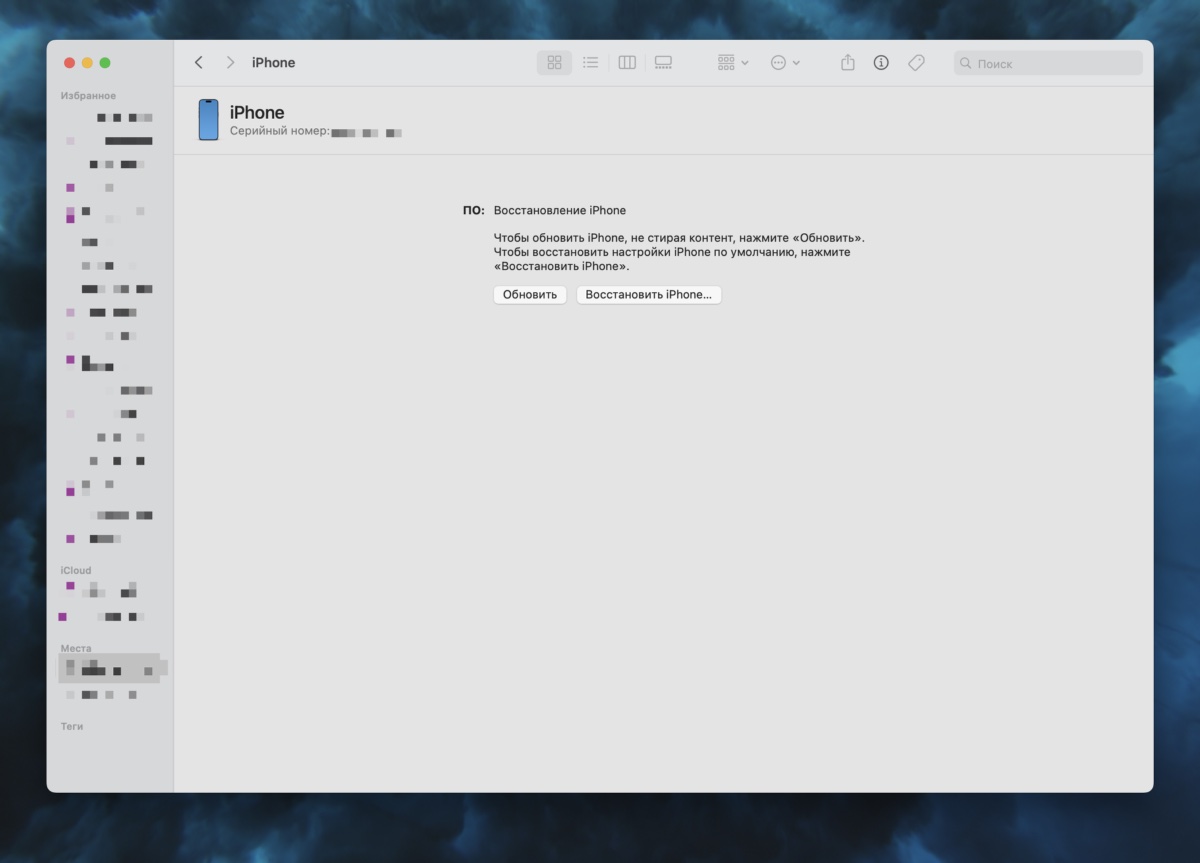Click the Серийный номер label
1200x863 pixels.
280,131
